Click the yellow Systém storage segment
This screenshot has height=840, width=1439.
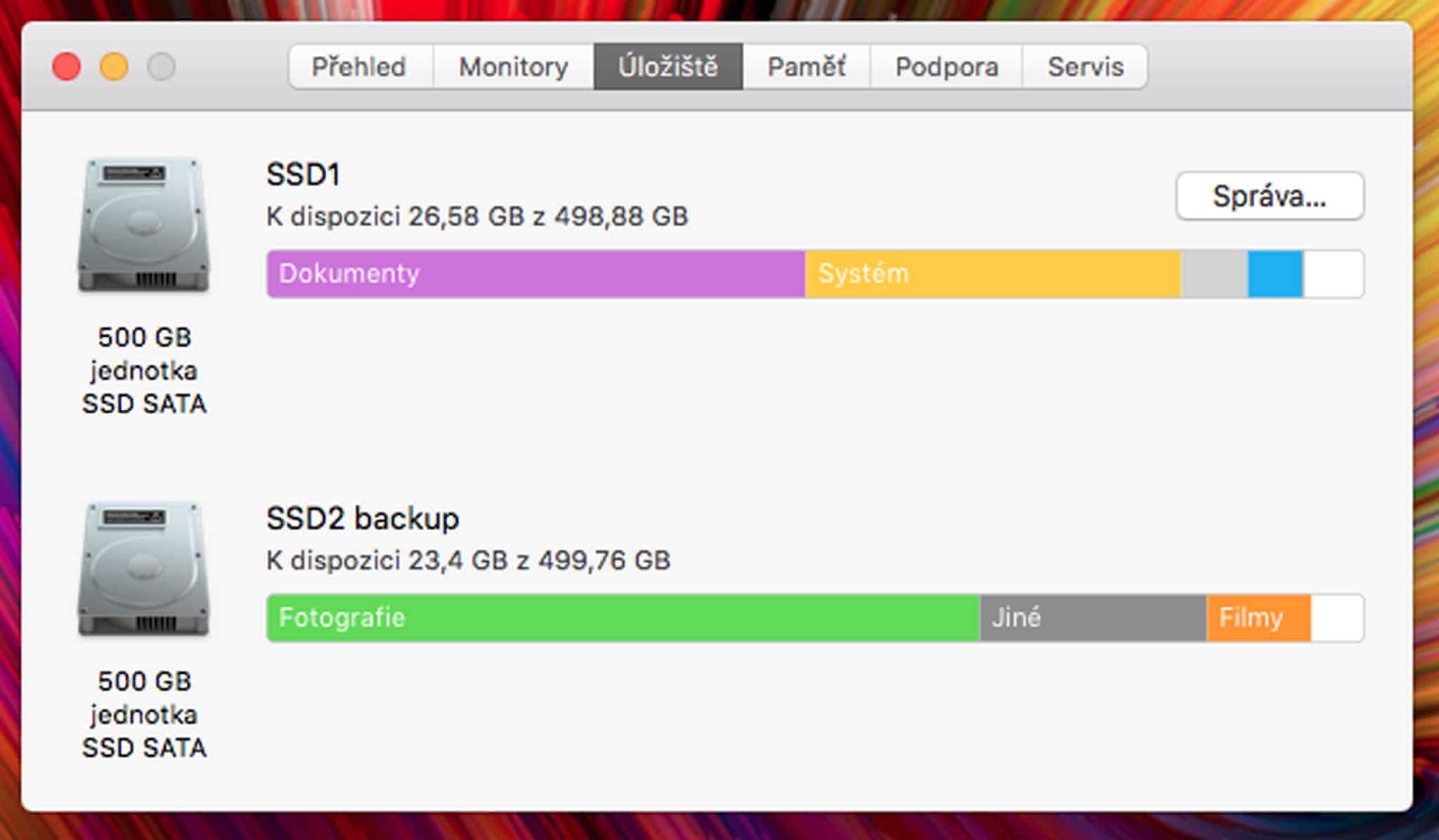(992, 274)
